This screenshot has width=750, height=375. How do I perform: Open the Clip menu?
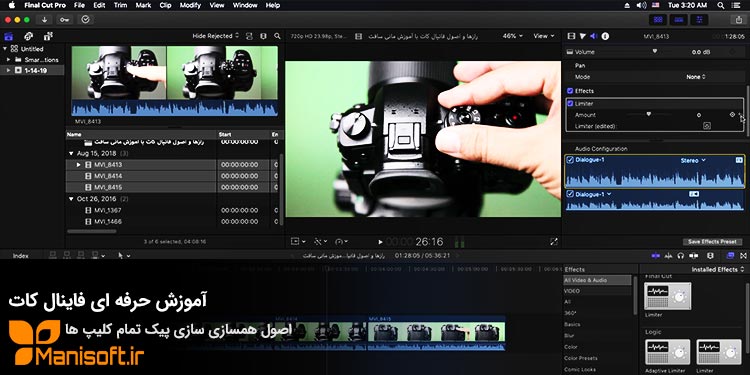tap(165, 5)
